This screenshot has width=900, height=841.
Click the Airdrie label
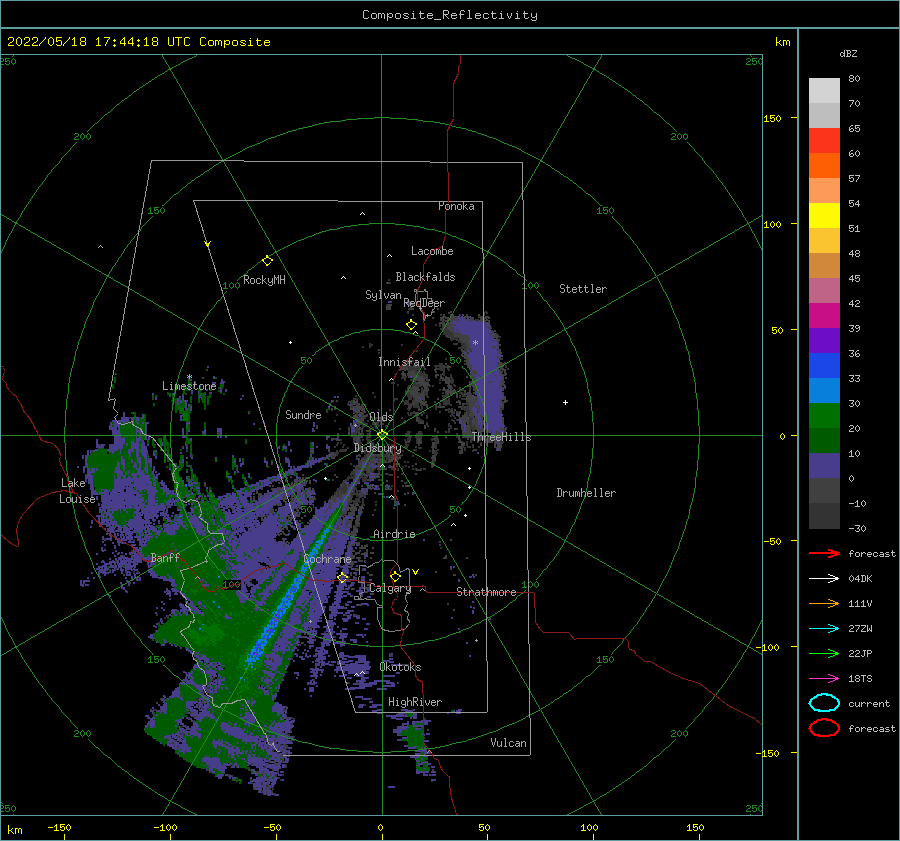[x=394, y=534]
